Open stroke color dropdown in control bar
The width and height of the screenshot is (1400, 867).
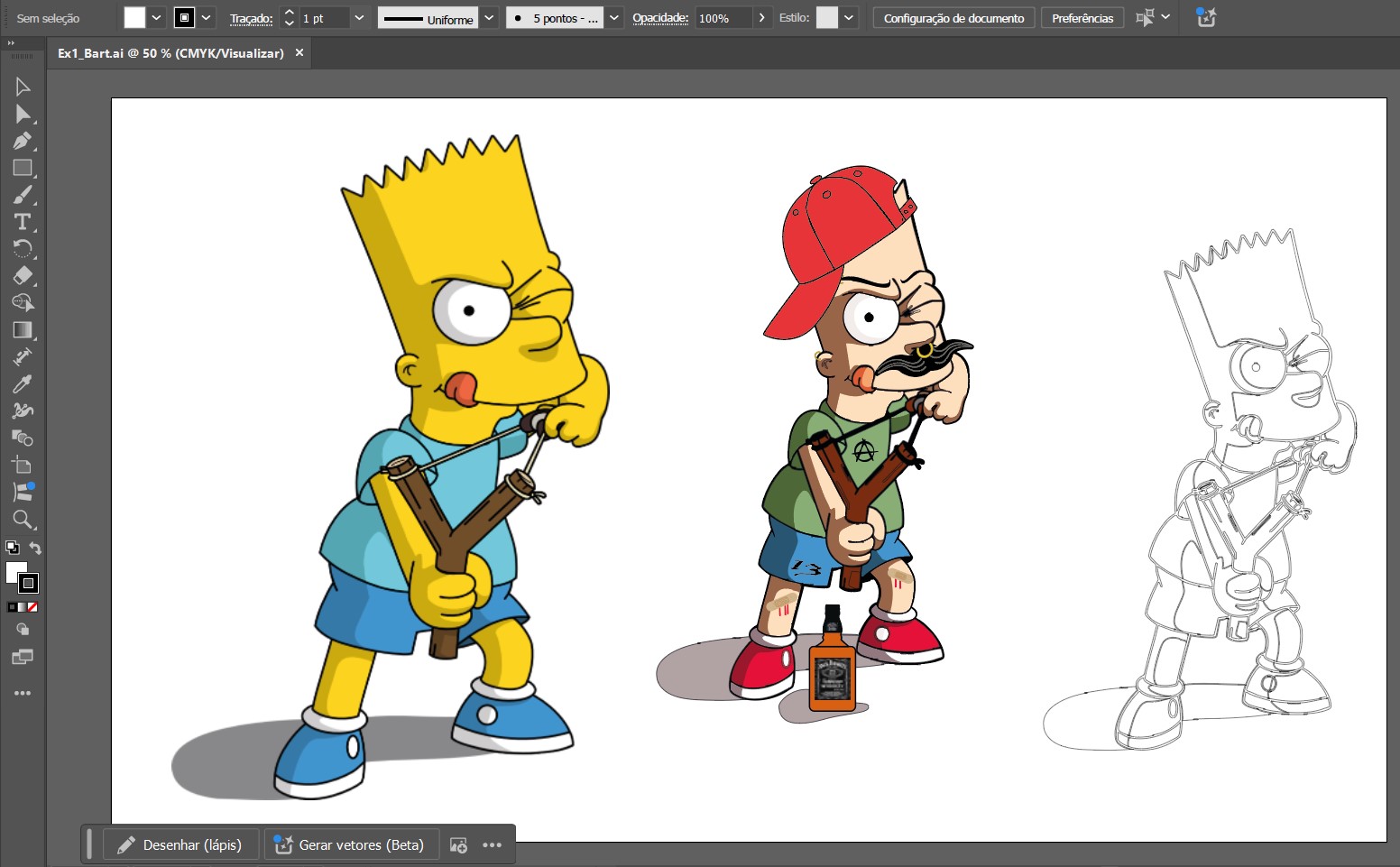pos(207,17)
